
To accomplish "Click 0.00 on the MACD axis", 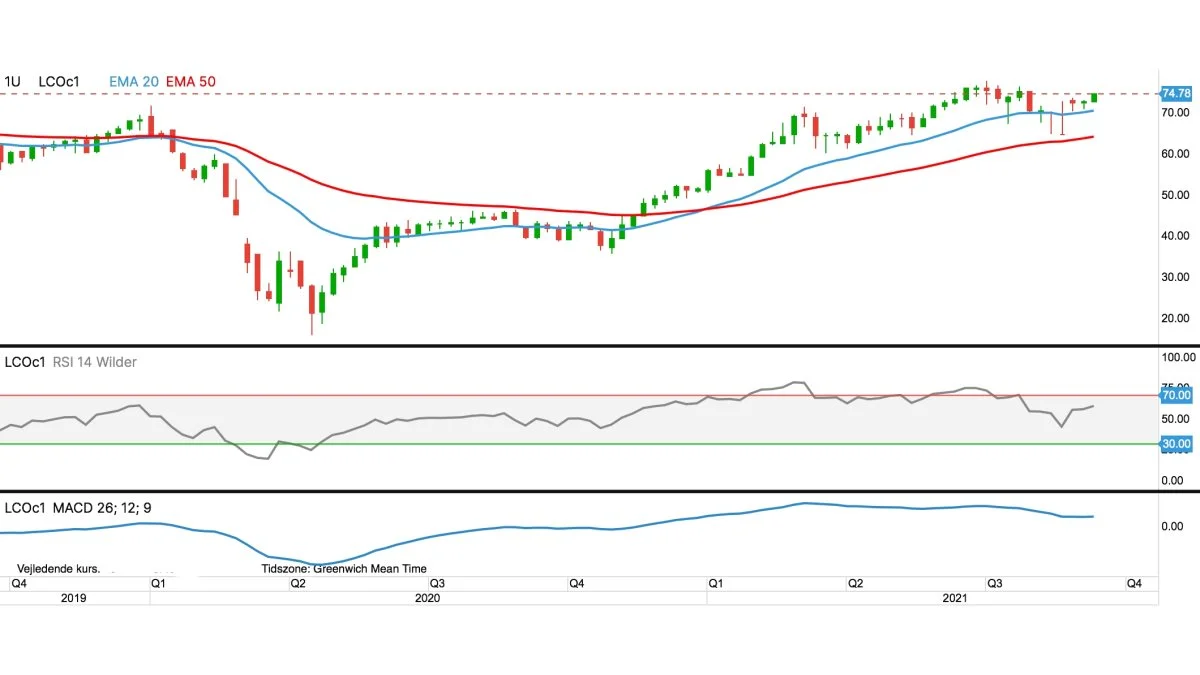I will (1174, 526).
